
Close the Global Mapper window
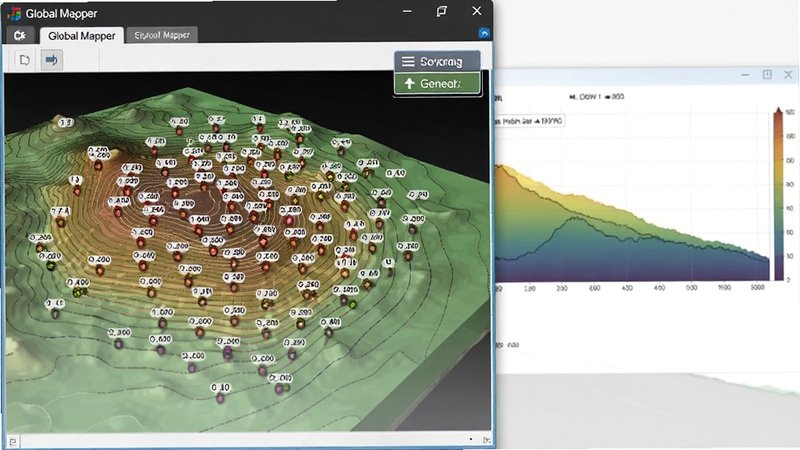click(477, 11)
